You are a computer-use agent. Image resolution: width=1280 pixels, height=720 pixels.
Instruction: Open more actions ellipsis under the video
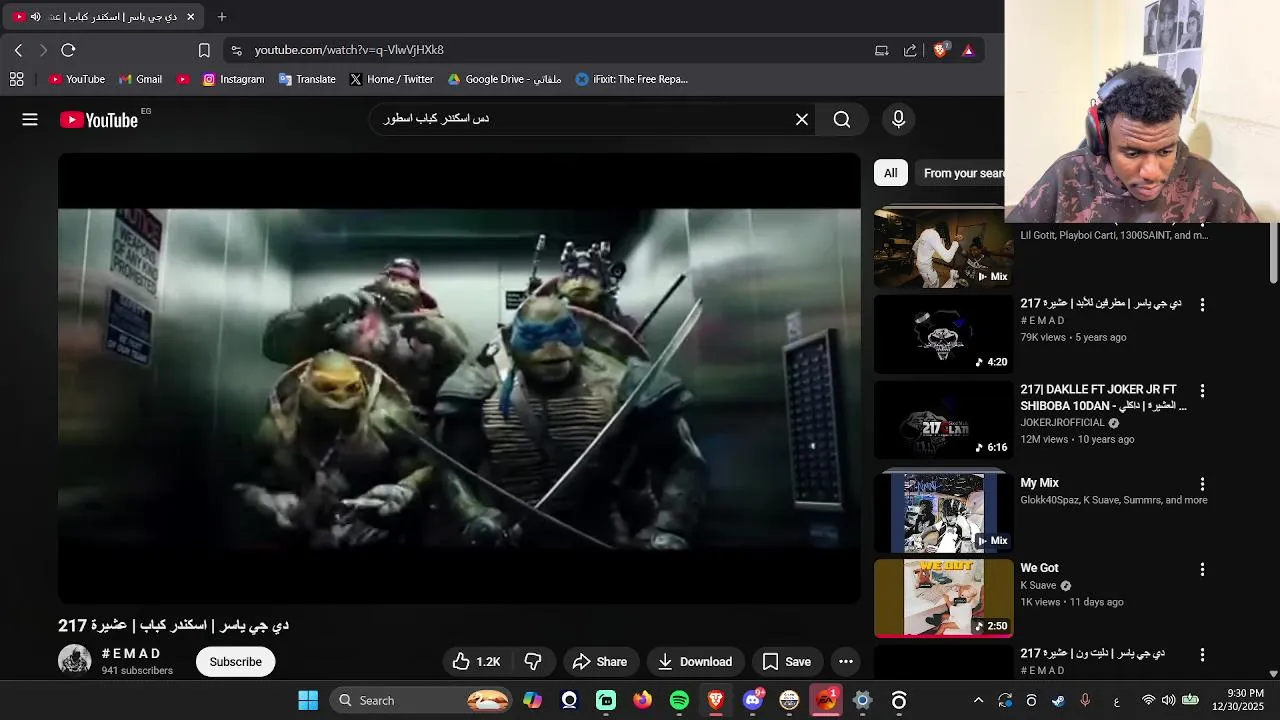pos(846,662)
